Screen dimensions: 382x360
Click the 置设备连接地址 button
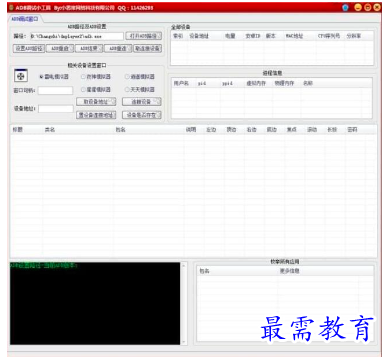click(x=96, y=115)
